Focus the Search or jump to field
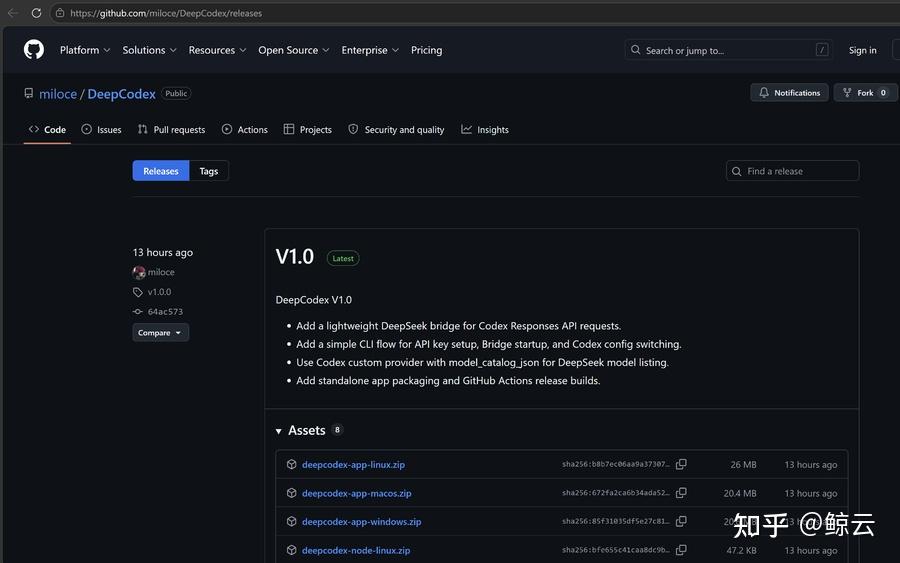The width and height of the screenshot is (900, 563). click(x=729, y=50)
